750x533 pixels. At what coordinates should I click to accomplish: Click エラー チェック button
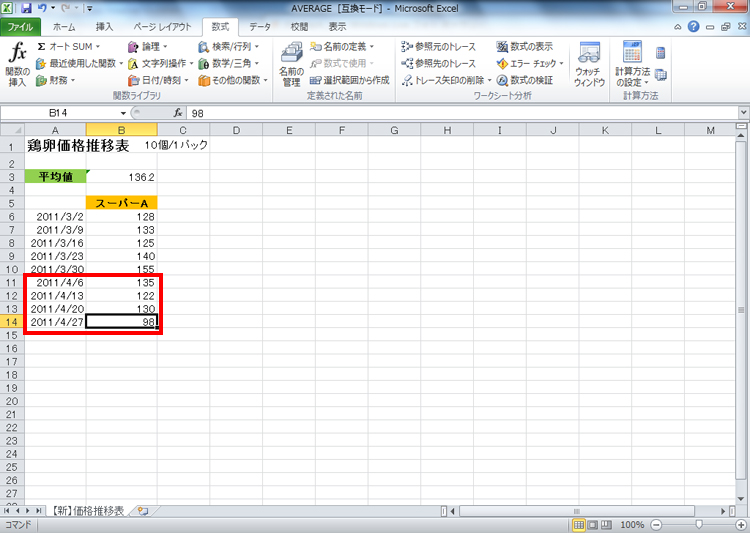tap(527, 63)
